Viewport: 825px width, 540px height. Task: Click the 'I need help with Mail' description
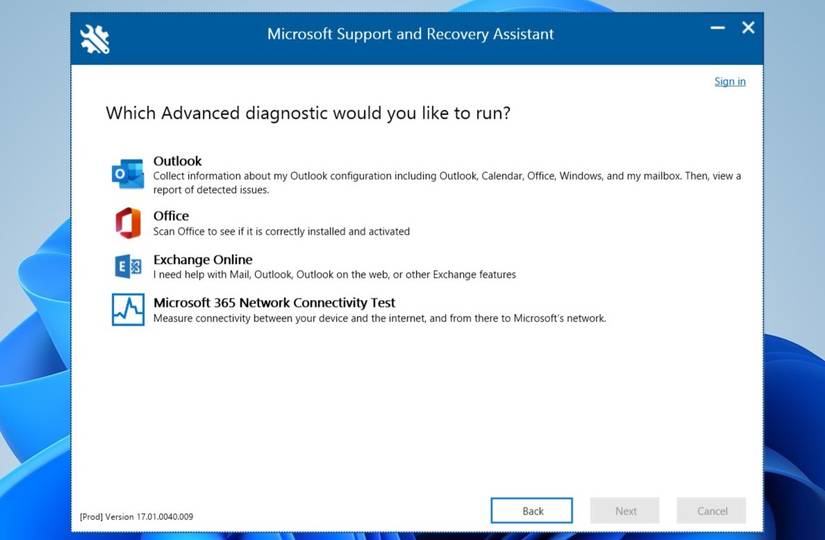[335, 275]
